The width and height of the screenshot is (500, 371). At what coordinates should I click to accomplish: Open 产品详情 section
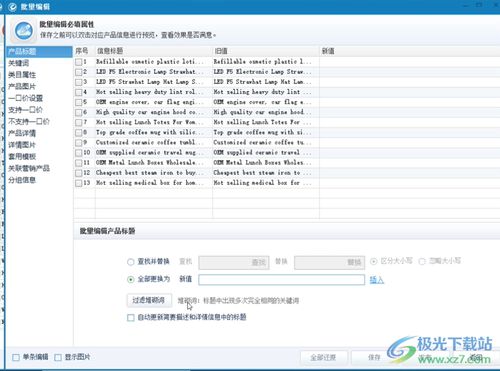pos(22,133)
